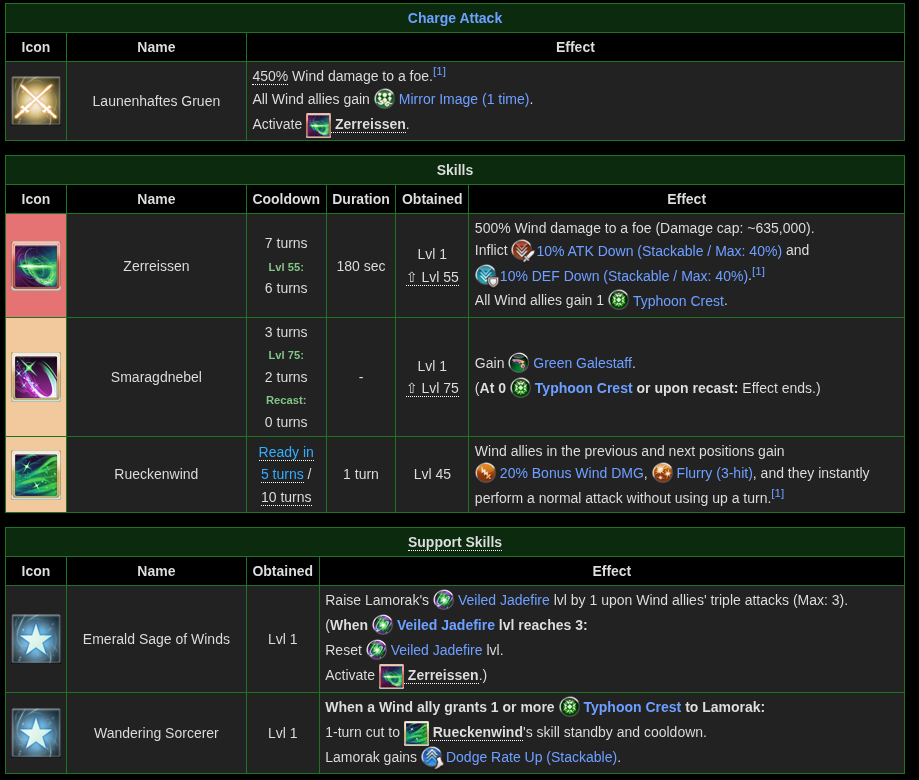Click the Zerreissen name cell in Skills

[156, 266]
